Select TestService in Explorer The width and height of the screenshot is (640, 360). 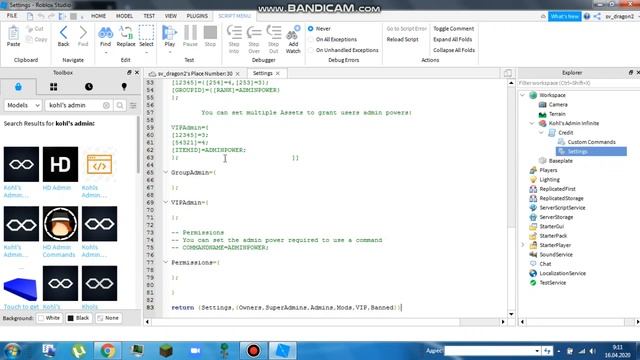[x=553, y=283]
